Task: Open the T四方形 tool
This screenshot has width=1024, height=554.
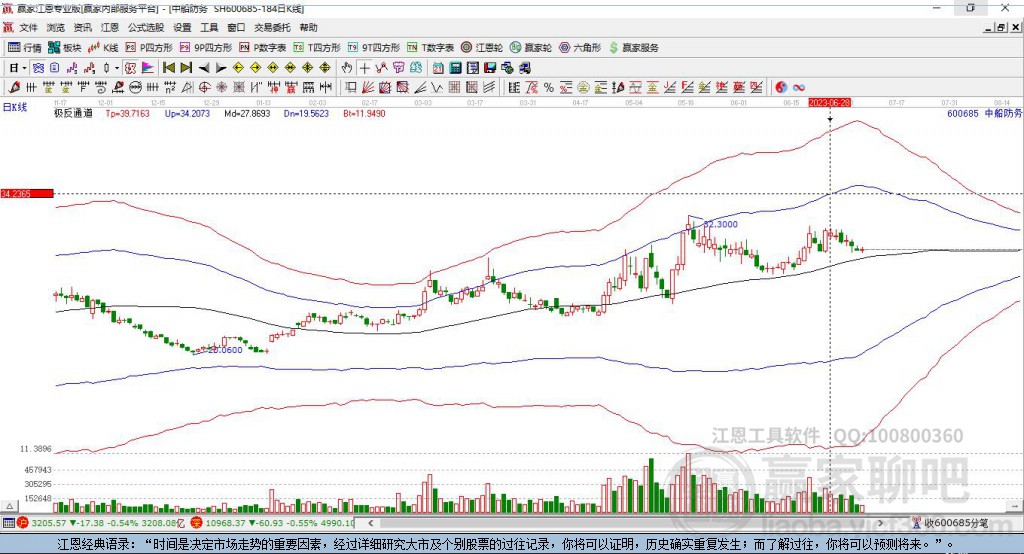Action: pyautogui.click(x=317, y=48)
